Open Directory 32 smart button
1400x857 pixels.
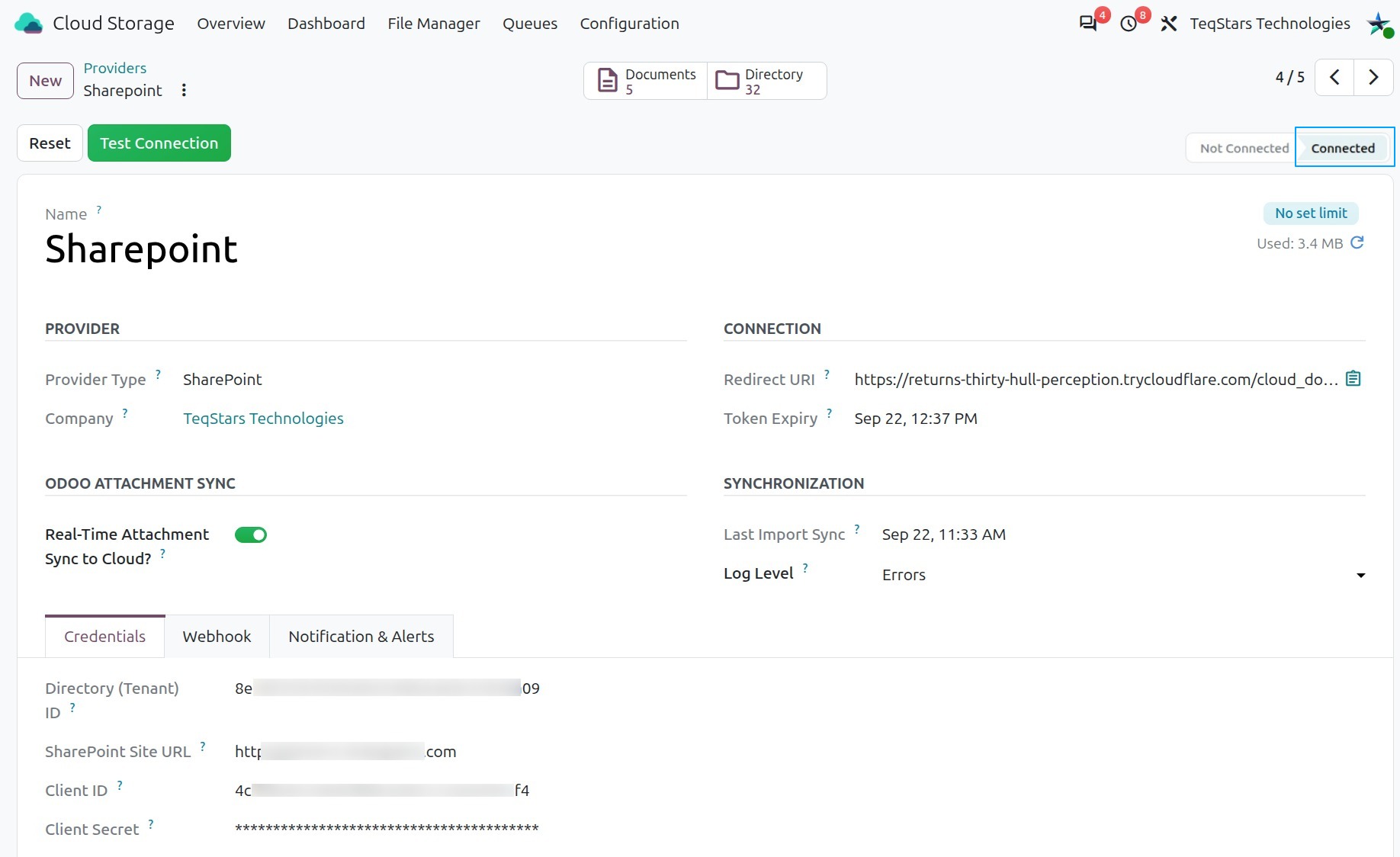767,81
